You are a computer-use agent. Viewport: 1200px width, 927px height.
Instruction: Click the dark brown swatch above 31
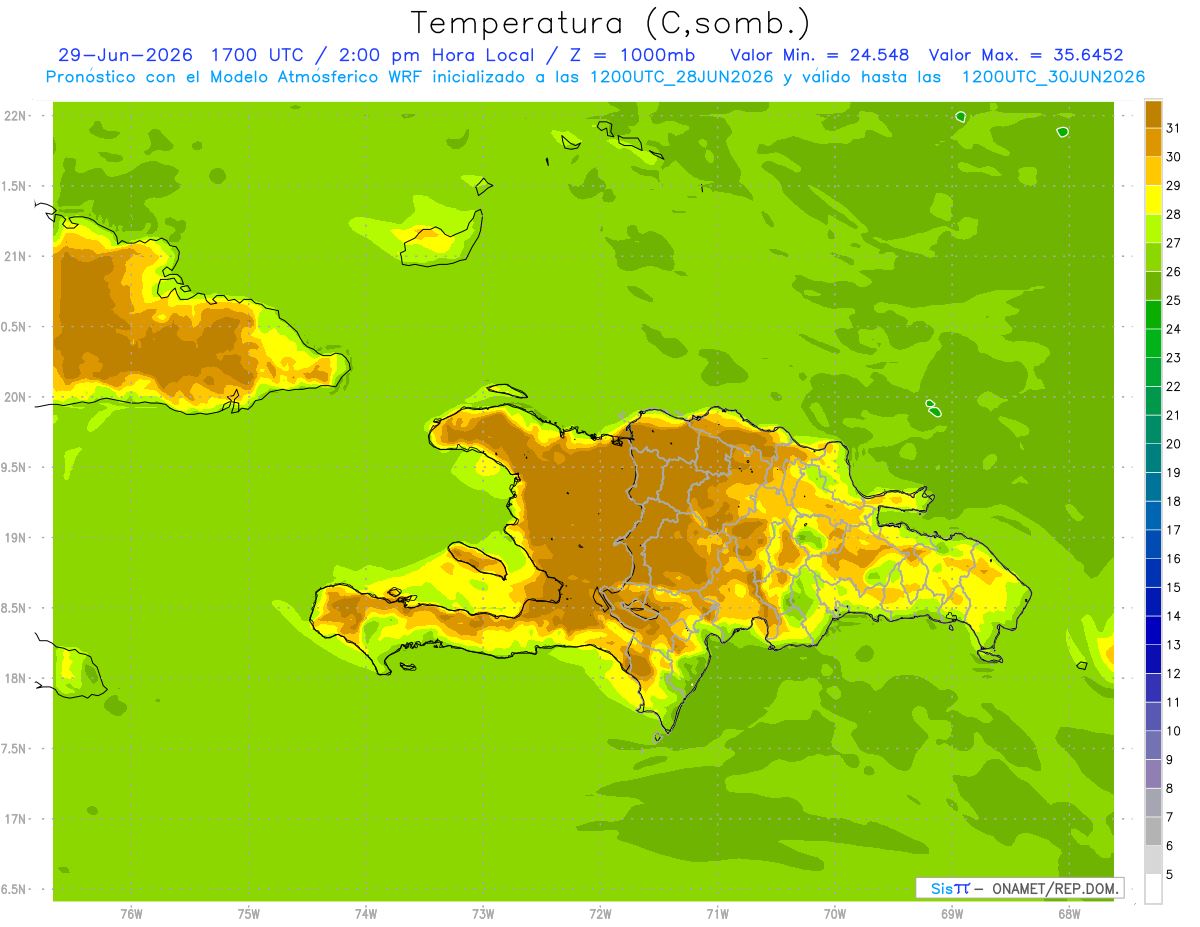[1153, 114]
